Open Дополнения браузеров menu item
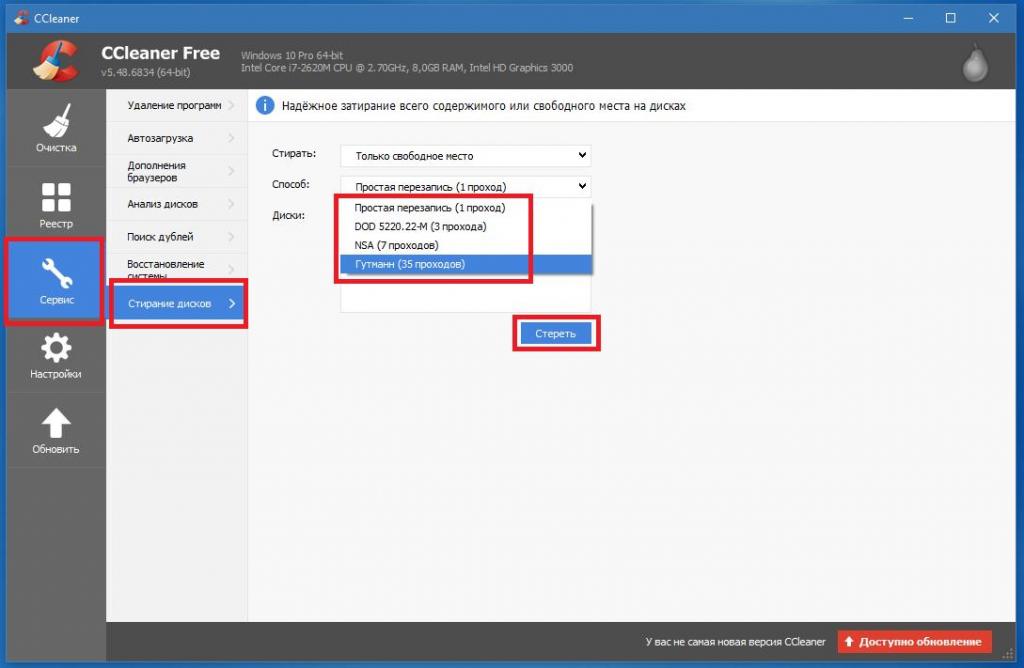Image resolution: width=1024 pixels, height=668 pixels. click(x=177, y=171)
